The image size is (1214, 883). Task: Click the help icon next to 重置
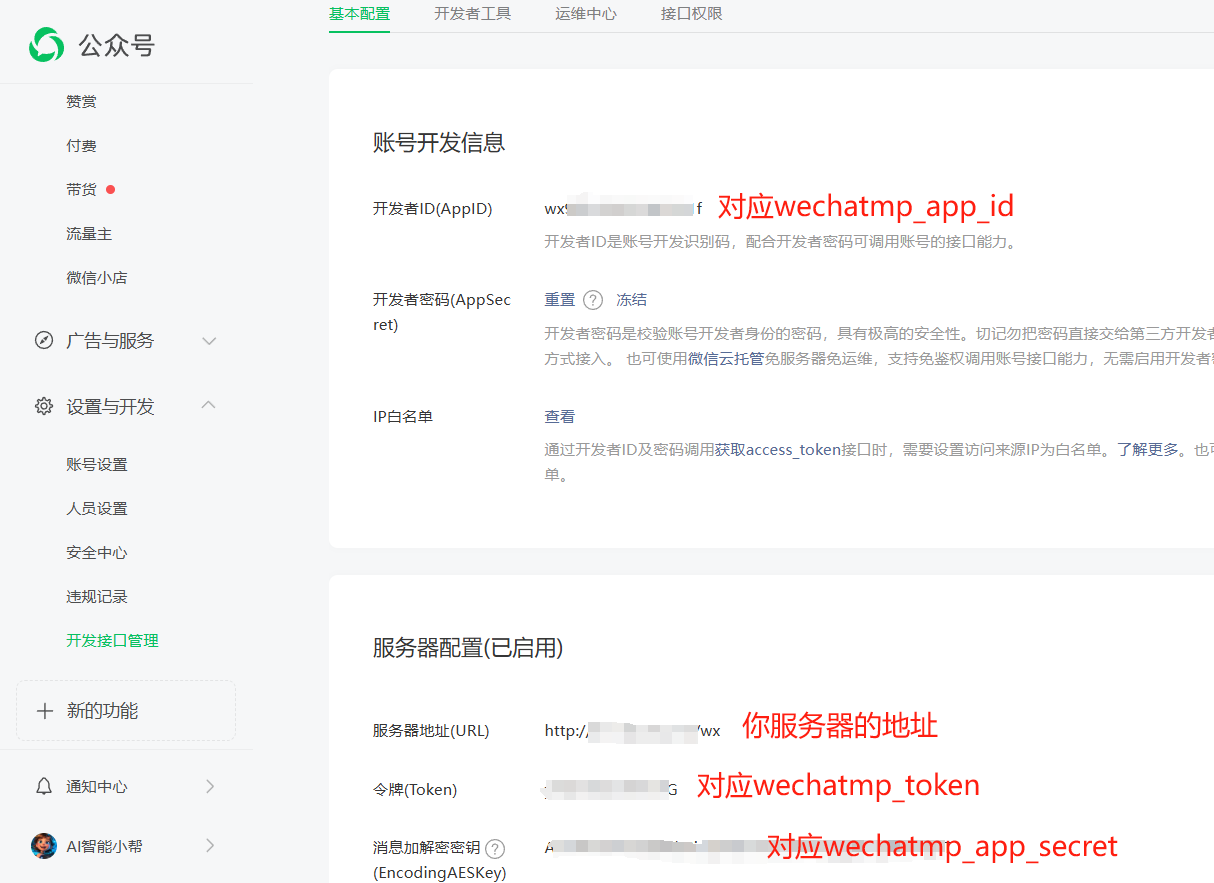coord(593,300)
